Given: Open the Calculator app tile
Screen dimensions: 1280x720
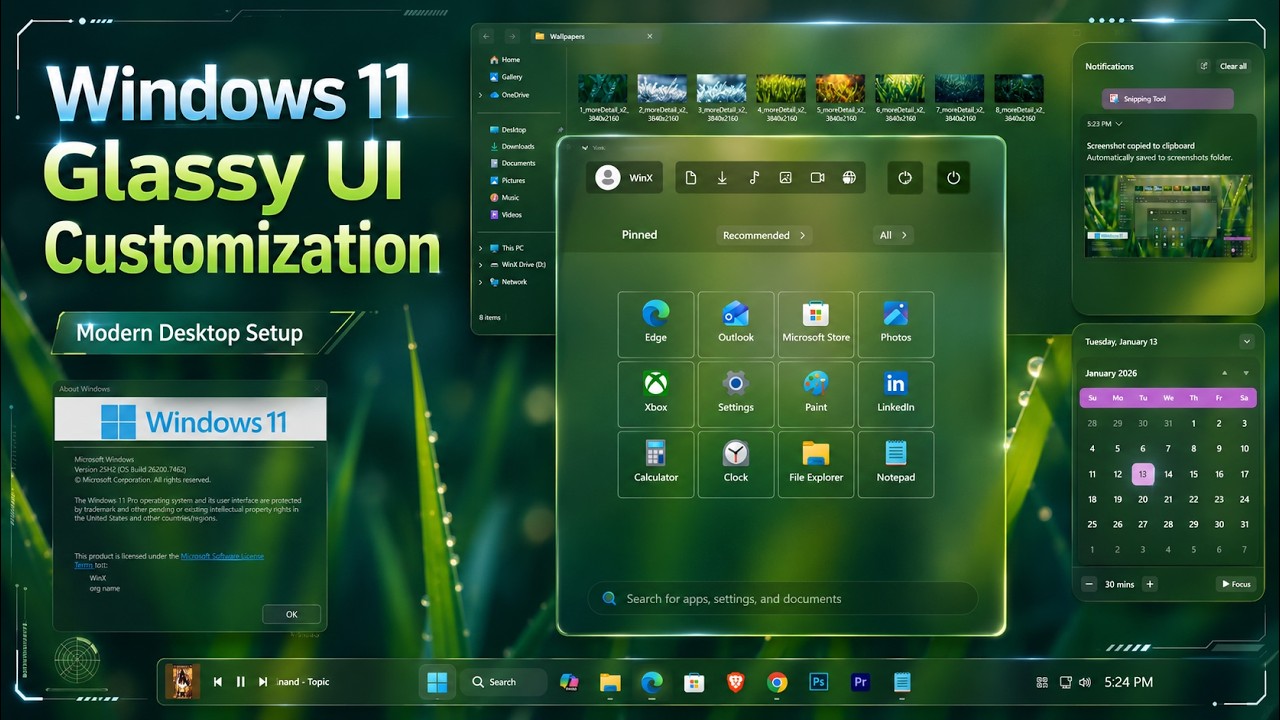Looking at the screenshot, I should click(656, 464).
